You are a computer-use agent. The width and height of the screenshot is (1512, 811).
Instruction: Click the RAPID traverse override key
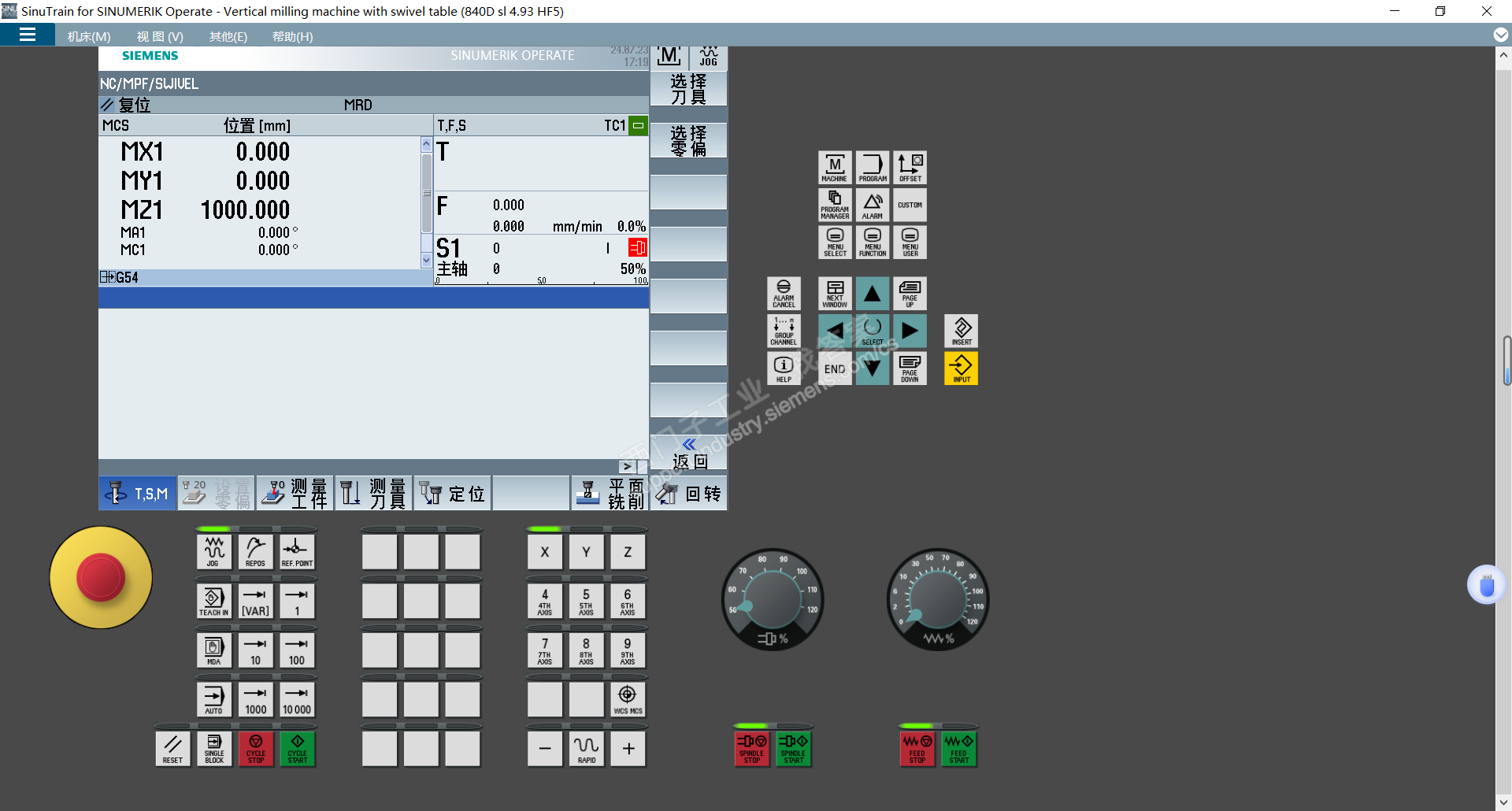tap(587, 749)
